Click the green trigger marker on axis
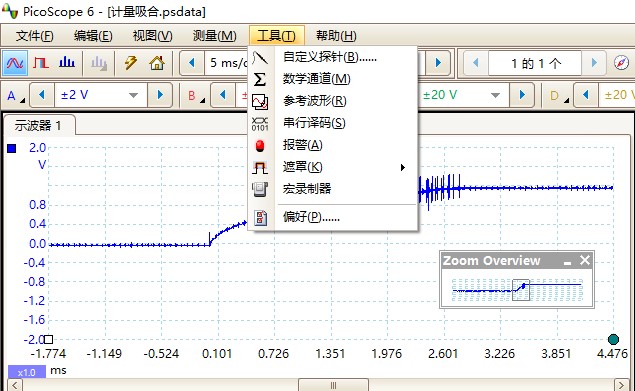635x391 pixels. [613, 339]
